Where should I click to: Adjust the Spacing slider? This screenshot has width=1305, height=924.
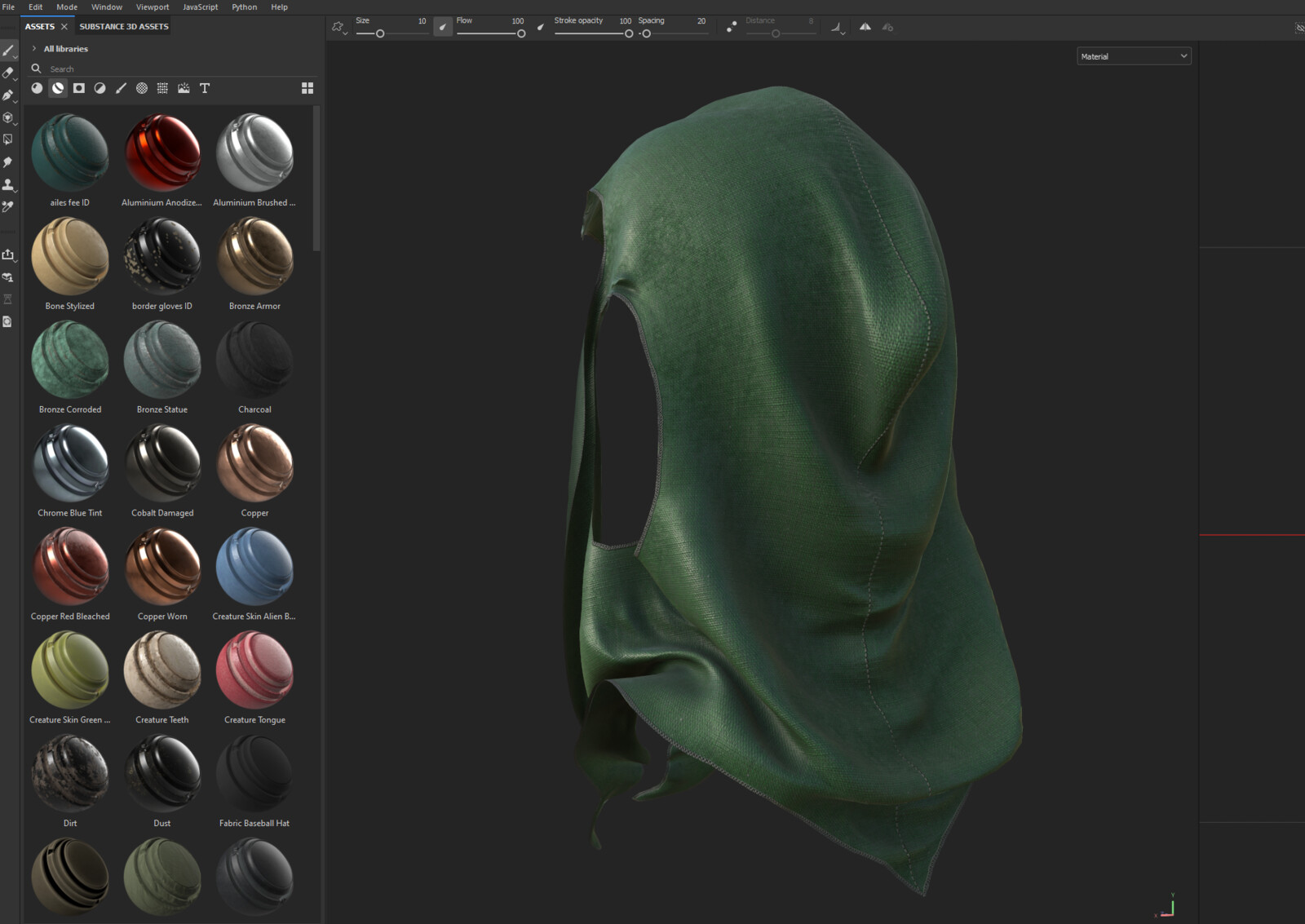673,33
